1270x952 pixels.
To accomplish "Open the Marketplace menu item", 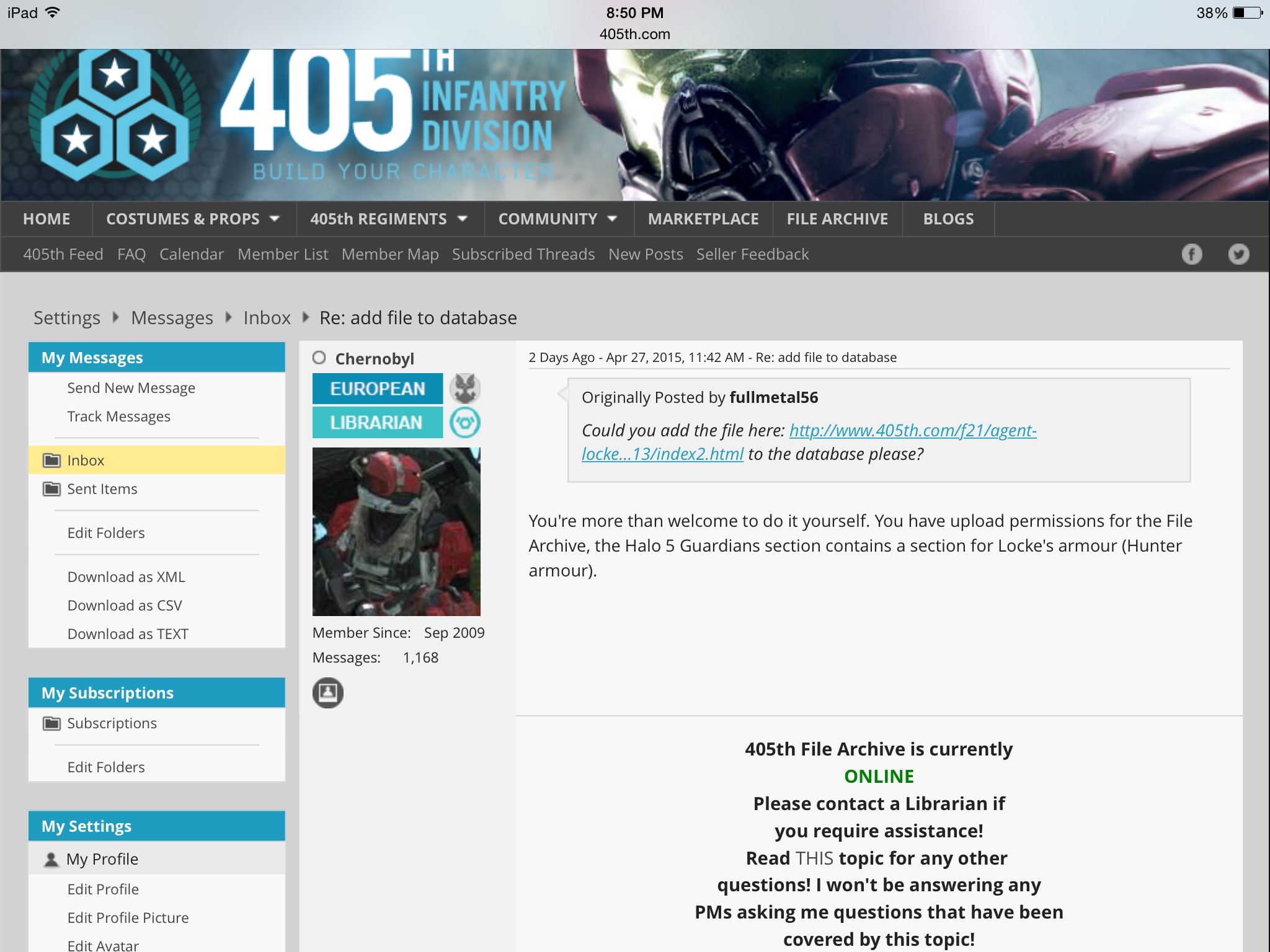I will point(703,219).
